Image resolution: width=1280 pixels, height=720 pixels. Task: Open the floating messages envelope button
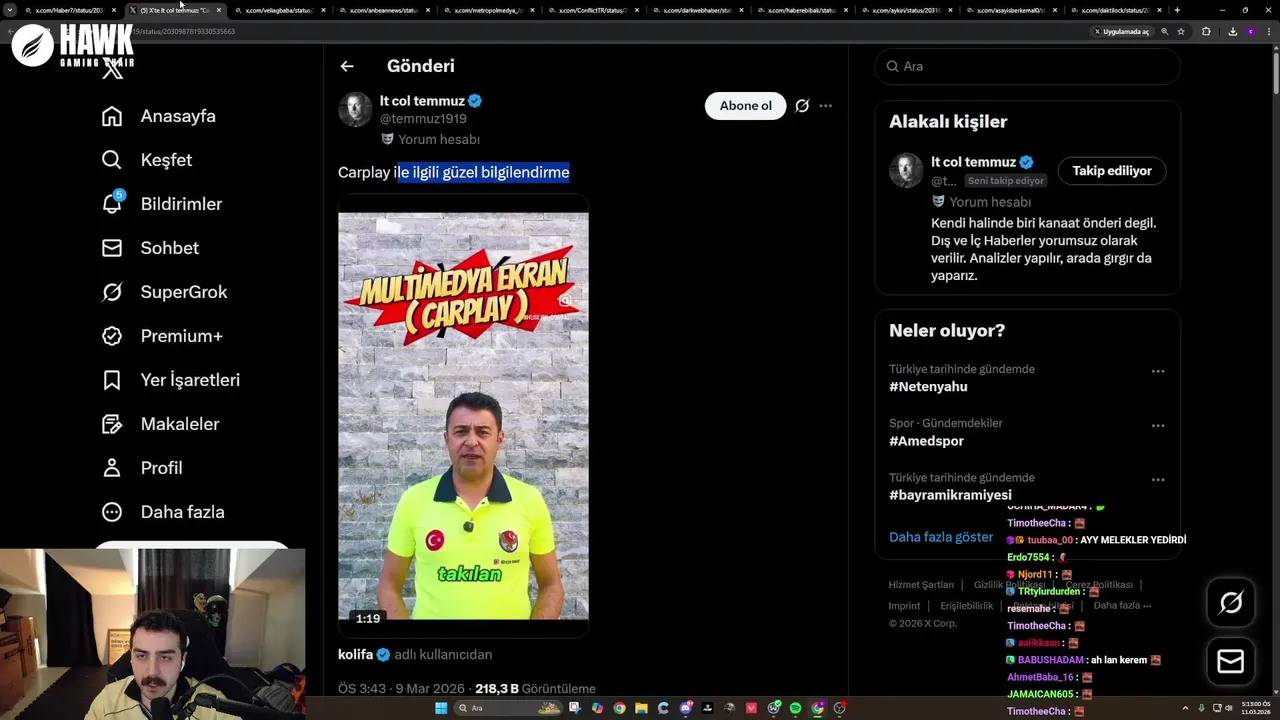[1231, 661]
